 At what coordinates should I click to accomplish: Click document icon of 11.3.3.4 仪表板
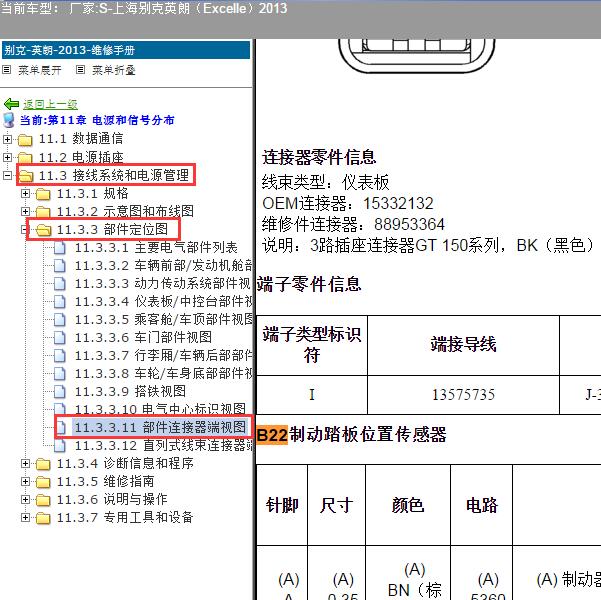60,302
